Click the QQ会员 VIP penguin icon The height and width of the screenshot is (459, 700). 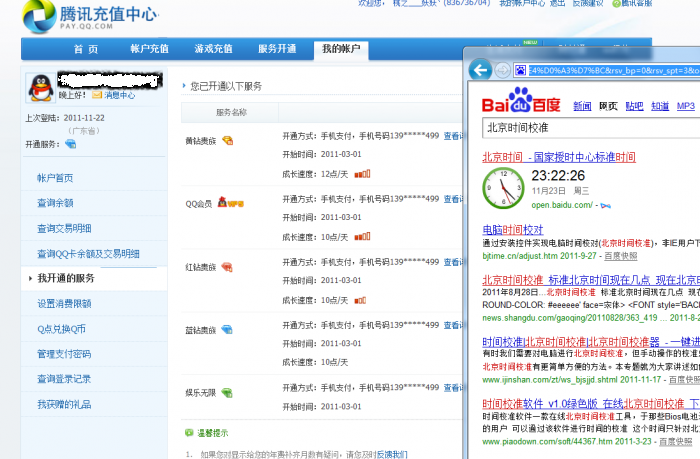click(x=231, y=203)
